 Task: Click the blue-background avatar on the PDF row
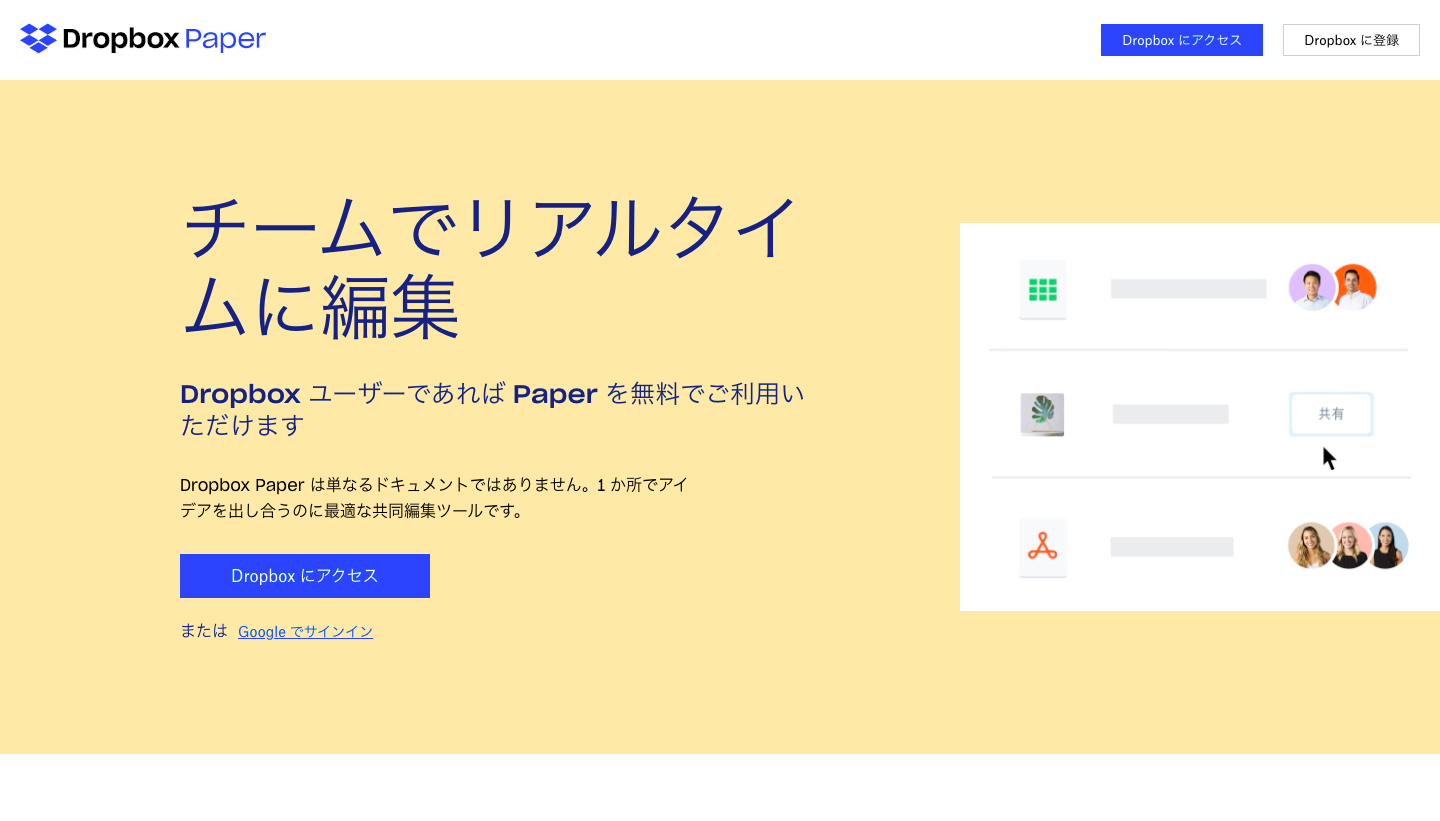(1388, 546)
